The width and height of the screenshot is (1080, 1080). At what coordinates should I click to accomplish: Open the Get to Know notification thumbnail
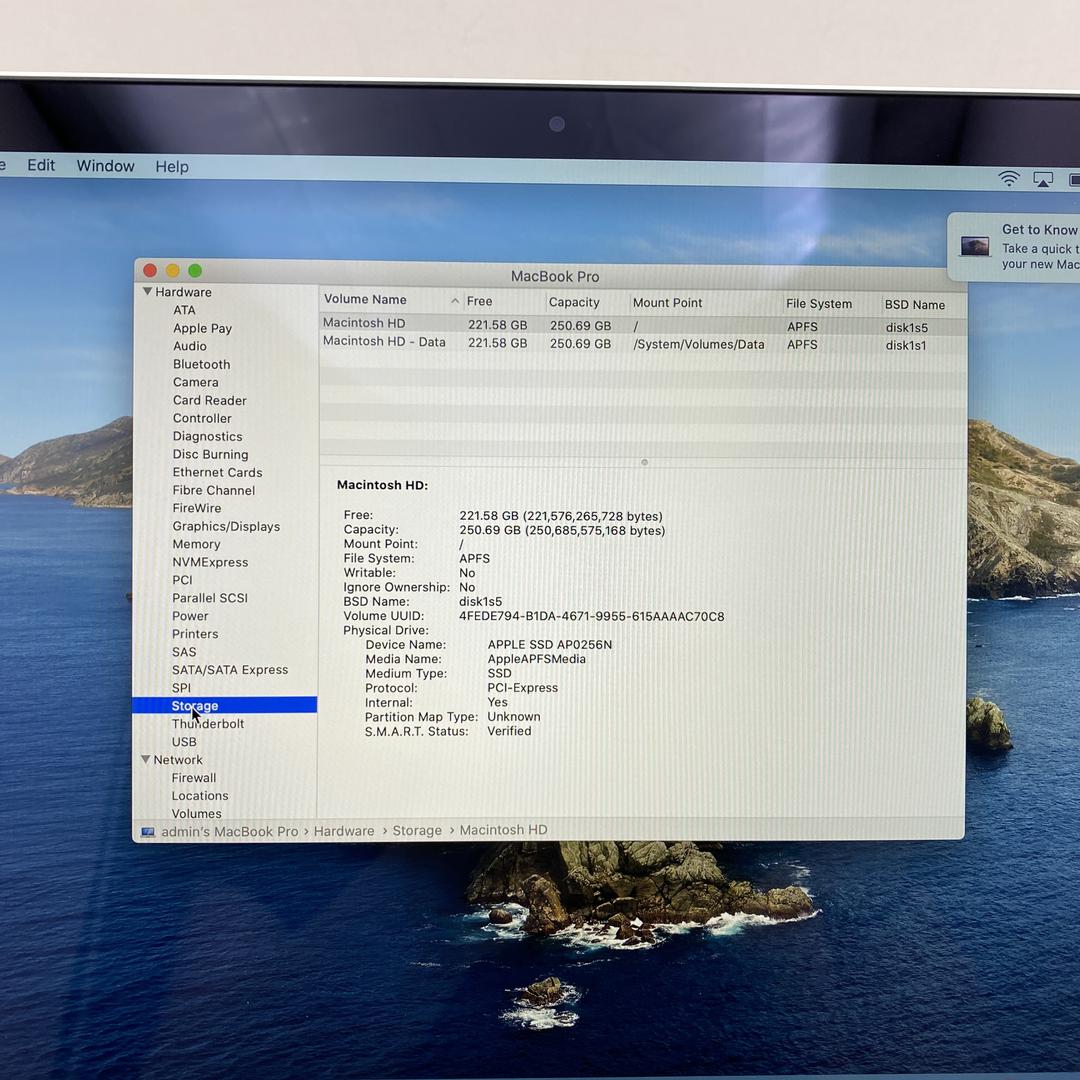click(x=975, y=246)
